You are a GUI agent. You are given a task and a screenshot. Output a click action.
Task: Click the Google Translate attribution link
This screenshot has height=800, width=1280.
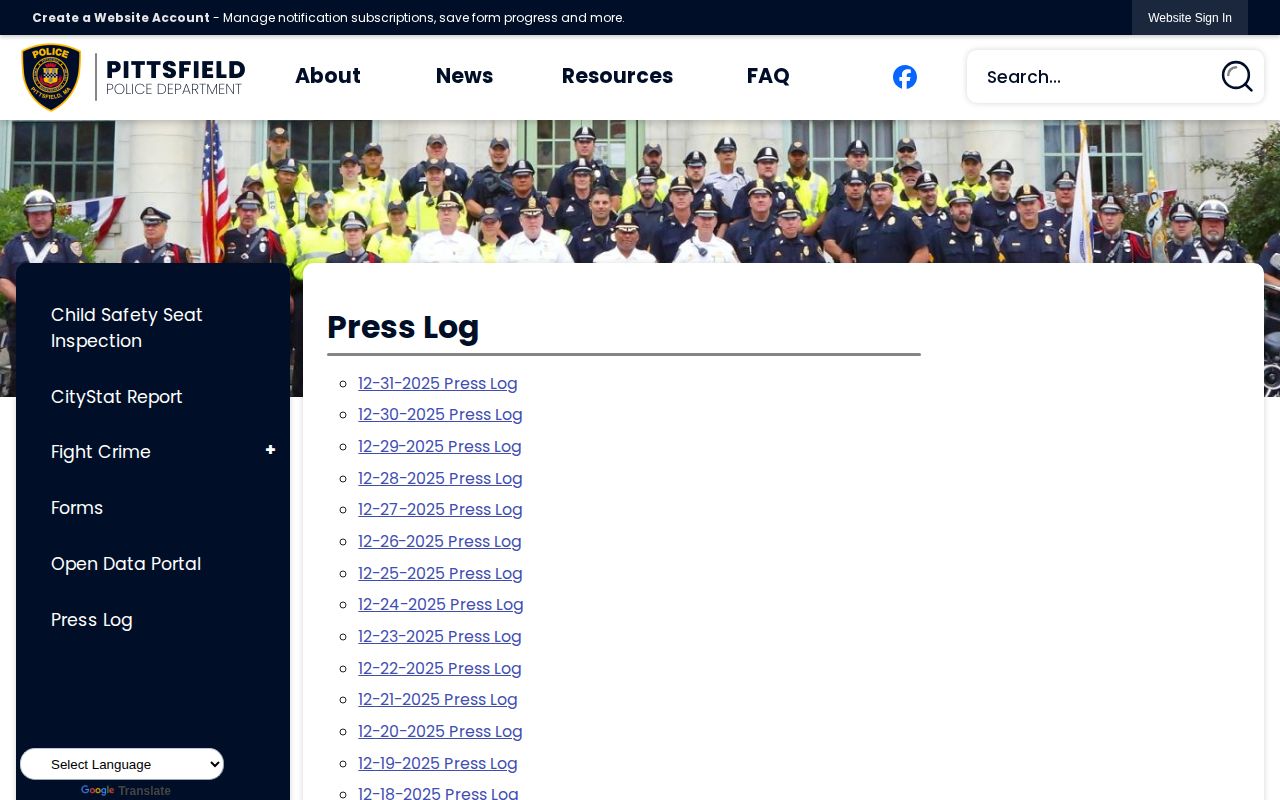(126, 791)
